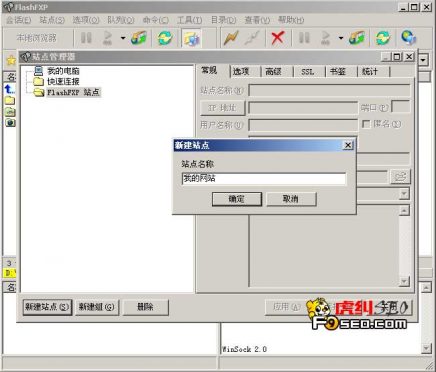Viewport: 436px width, 372px height.
Task: Click the left pane folder tree icon
Action: [139, 38]
